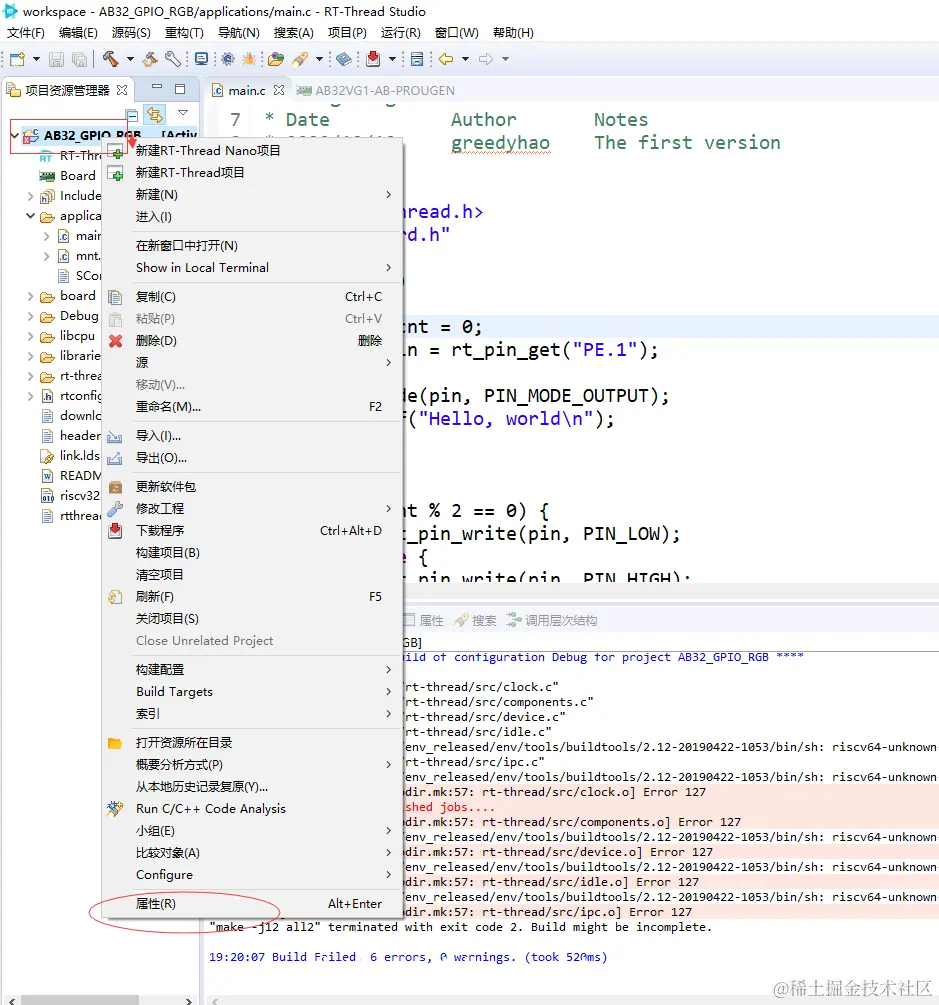The height and width of the screenshot is (1005, 939).
Task: Go forward with the grey right arrow
Action: (486, 59)
